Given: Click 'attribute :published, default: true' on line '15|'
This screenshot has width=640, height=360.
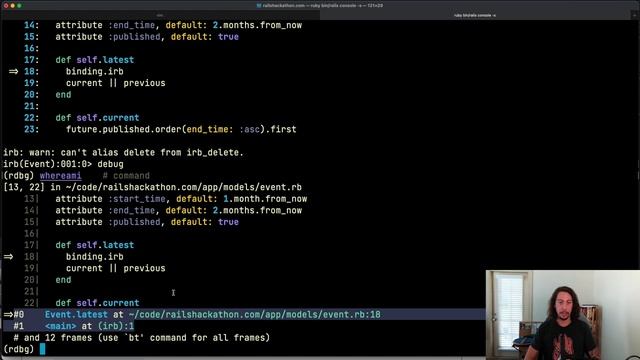Looking at the screenshot, I should [147, 222].
